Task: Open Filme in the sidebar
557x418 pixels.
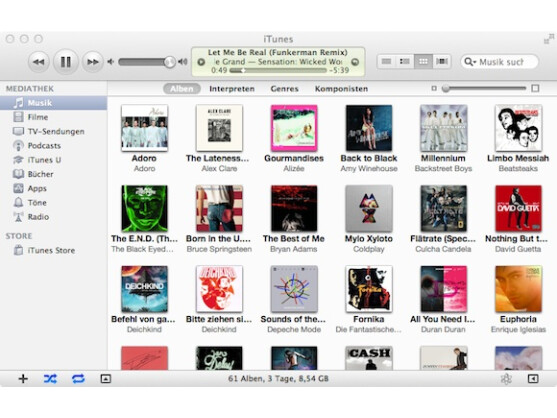Action: tap(53, 117)
